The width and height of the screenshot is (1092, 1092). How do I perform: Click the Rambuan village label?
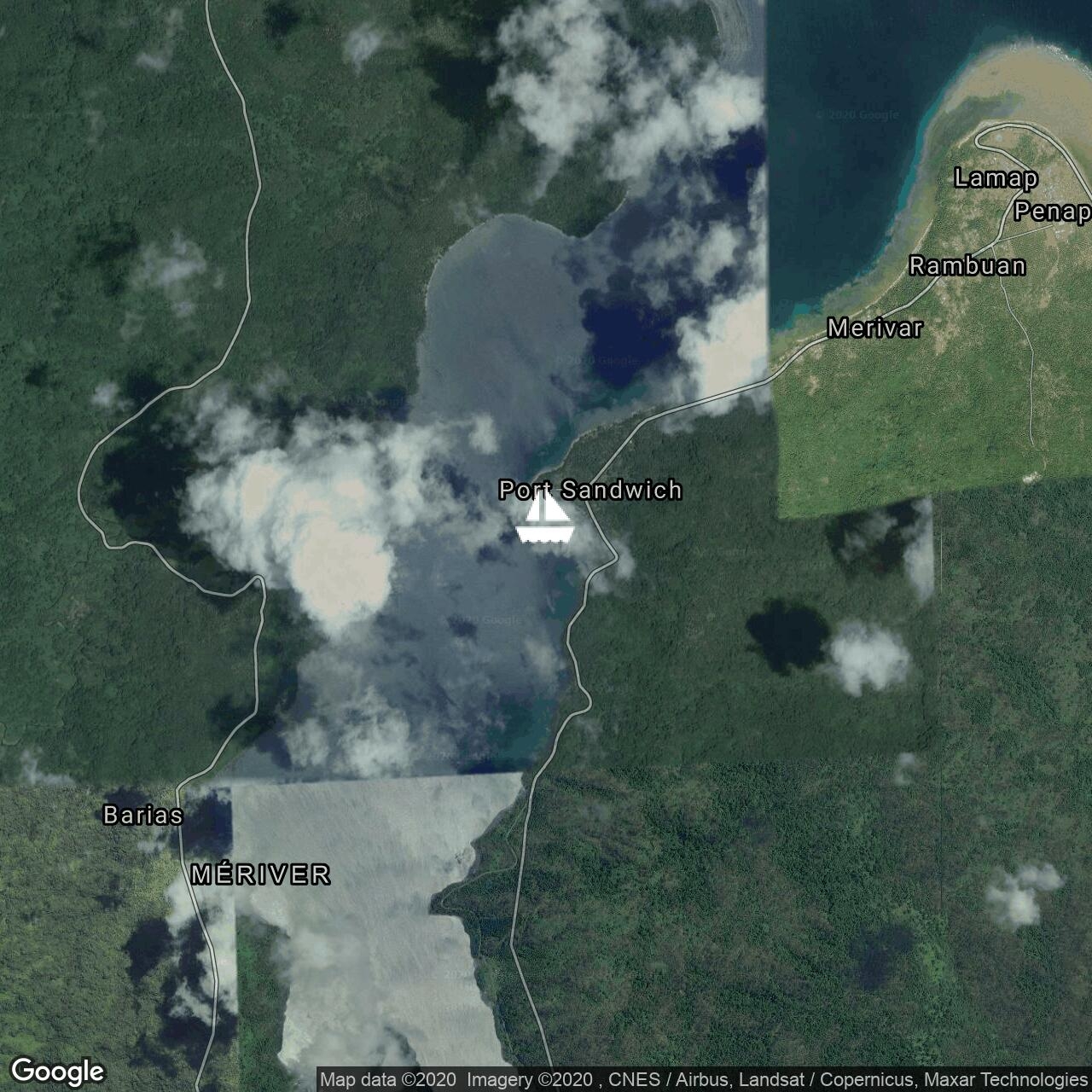(967, 266)
